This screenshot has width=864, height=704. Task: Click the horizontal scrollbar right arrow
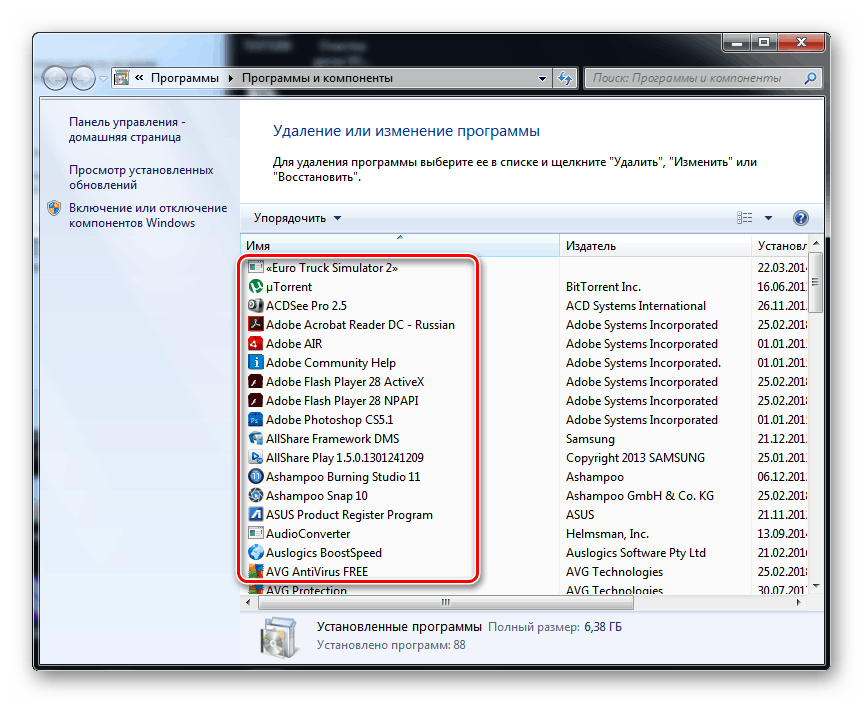coord(799,603)
